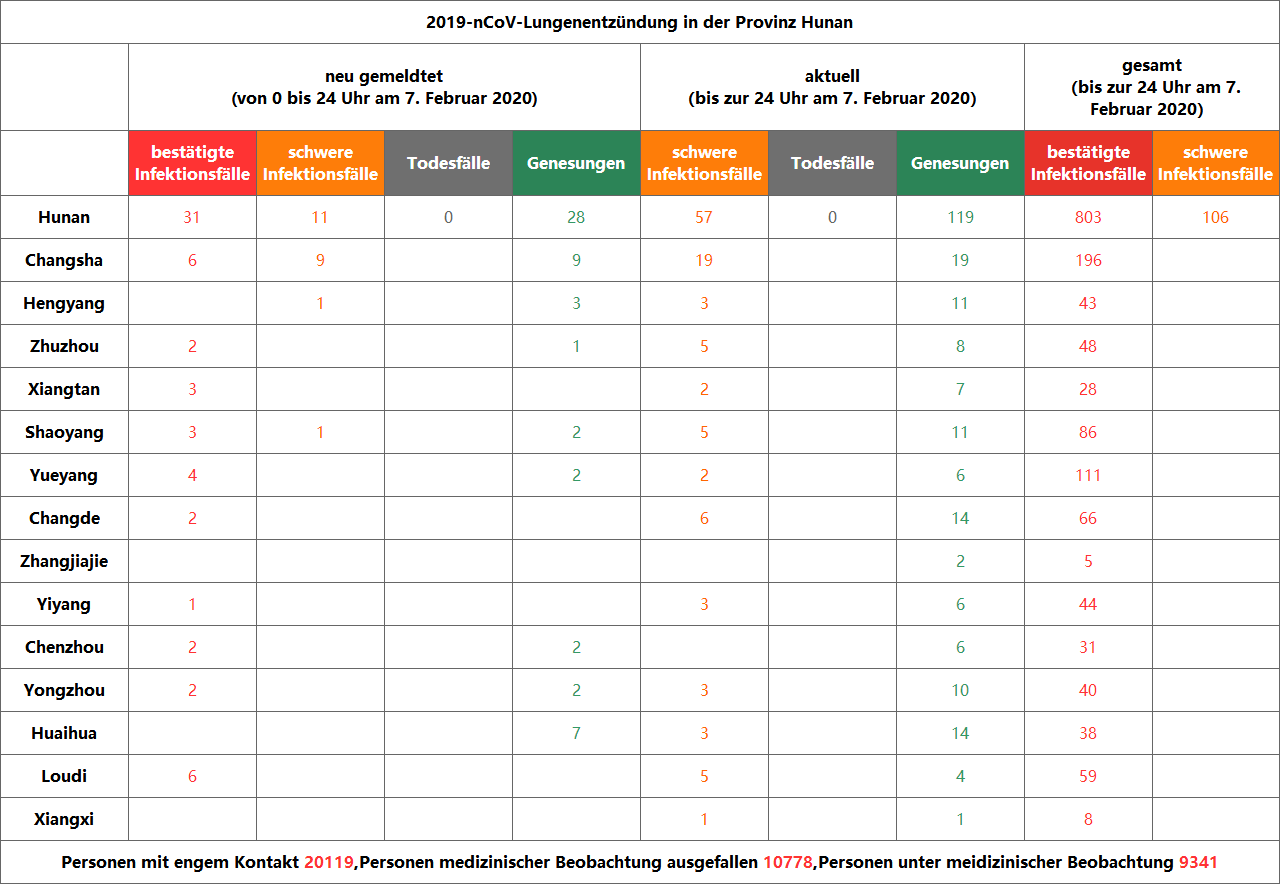
Task: Click gray Todesfälle header under "neu gemeldtet"
Action: tap(448, 163)
